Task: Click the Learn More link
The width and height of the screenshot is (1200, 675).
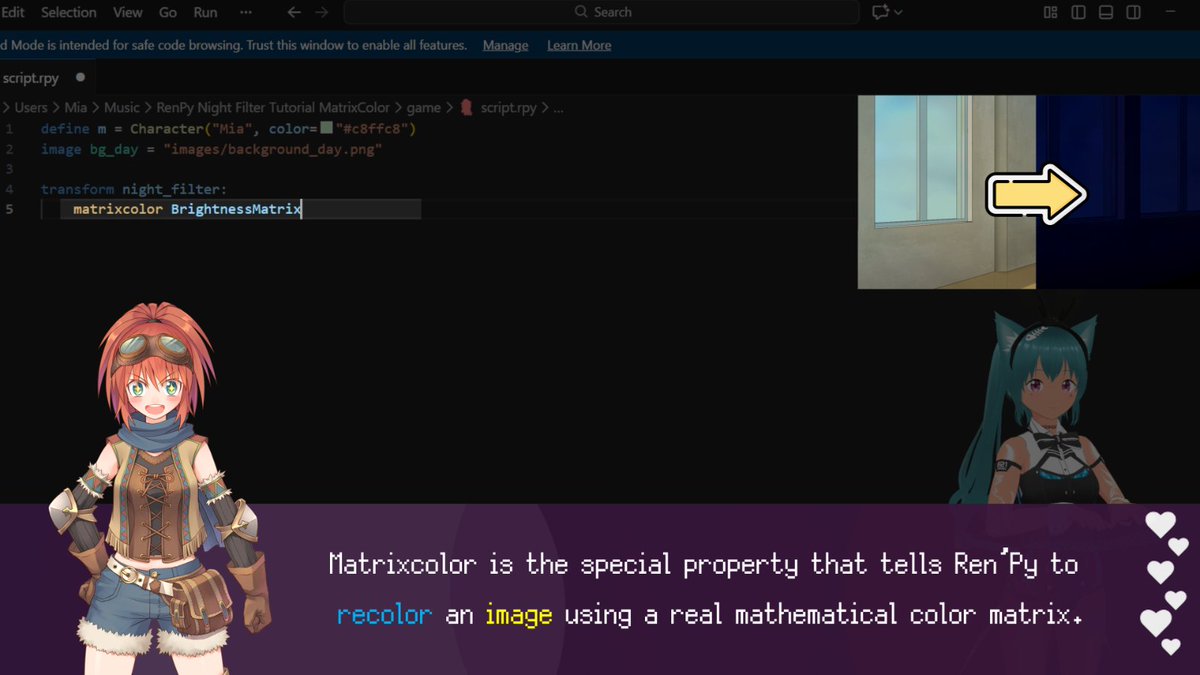Action: 579,45
